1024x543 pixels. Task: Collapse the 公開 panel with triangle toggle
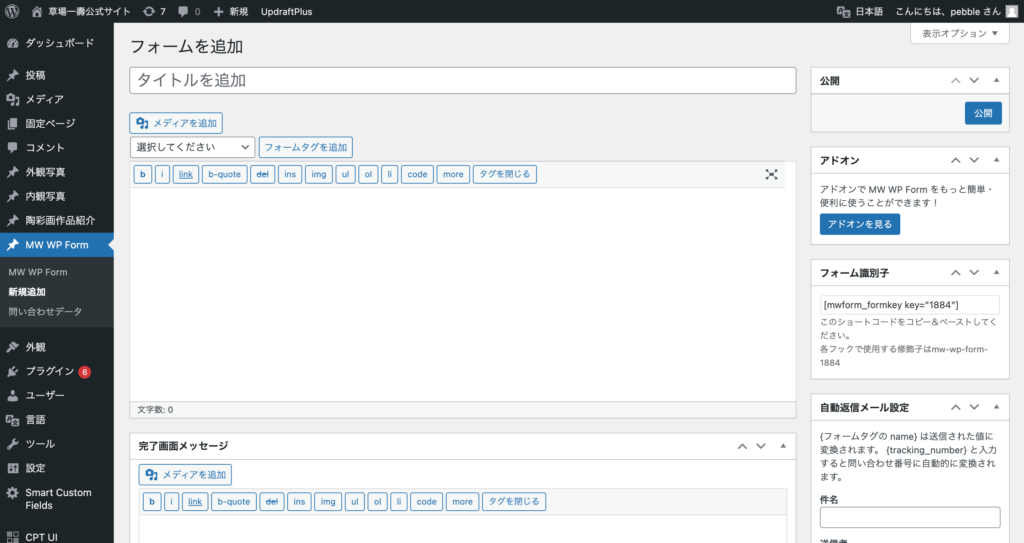coord(996,80)
